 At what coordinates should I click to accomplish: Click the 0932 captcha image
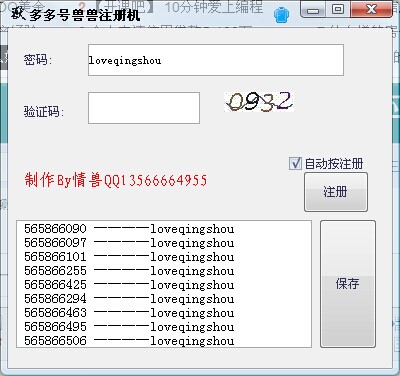259,102
